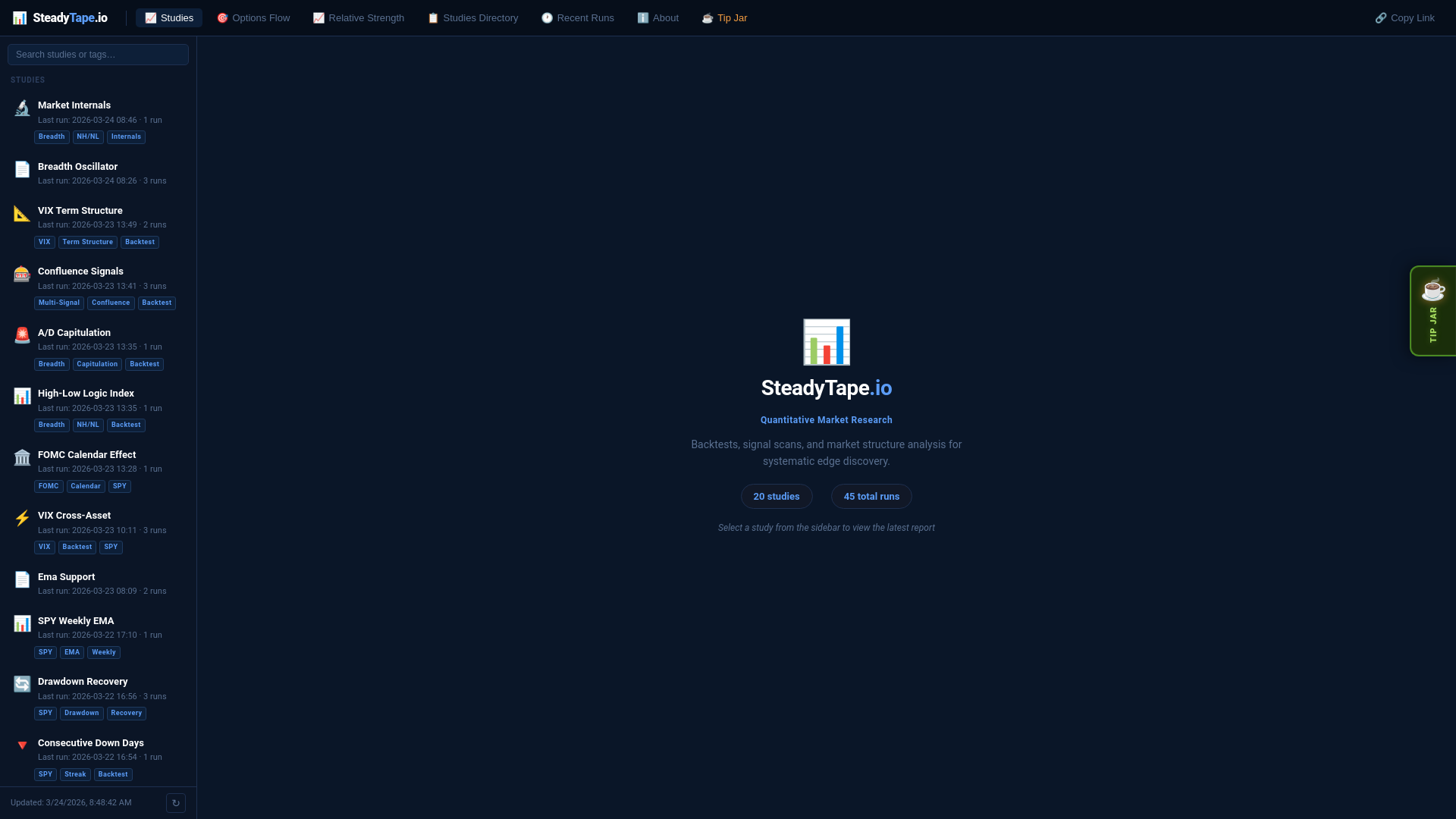1456x819 pixels.
Task: Select the Confluence Signals study title
Action: (x=80, y=271)
